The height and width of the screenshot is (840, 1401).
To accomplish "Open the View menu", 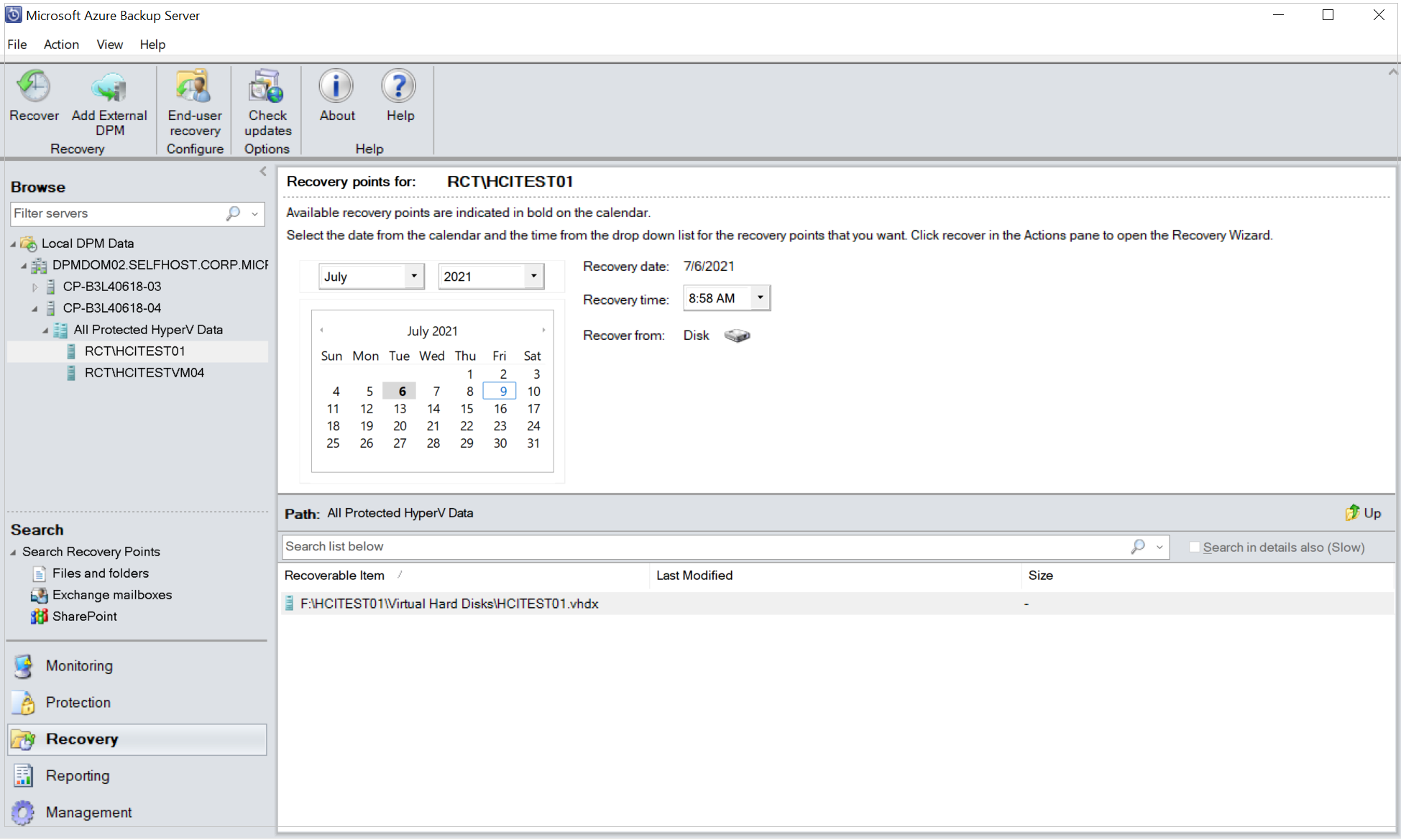I will 107,44.
